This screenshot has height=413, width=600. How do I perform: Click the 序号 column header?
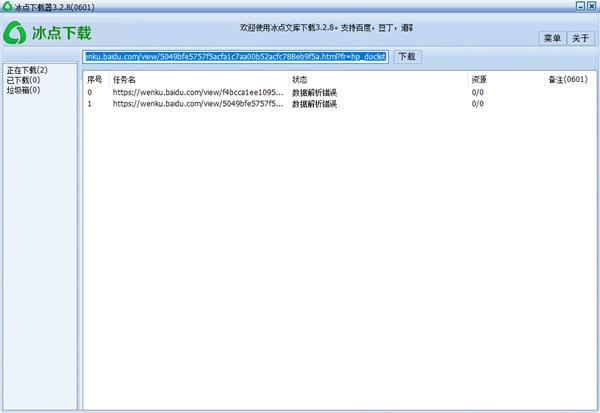(95, 79)
